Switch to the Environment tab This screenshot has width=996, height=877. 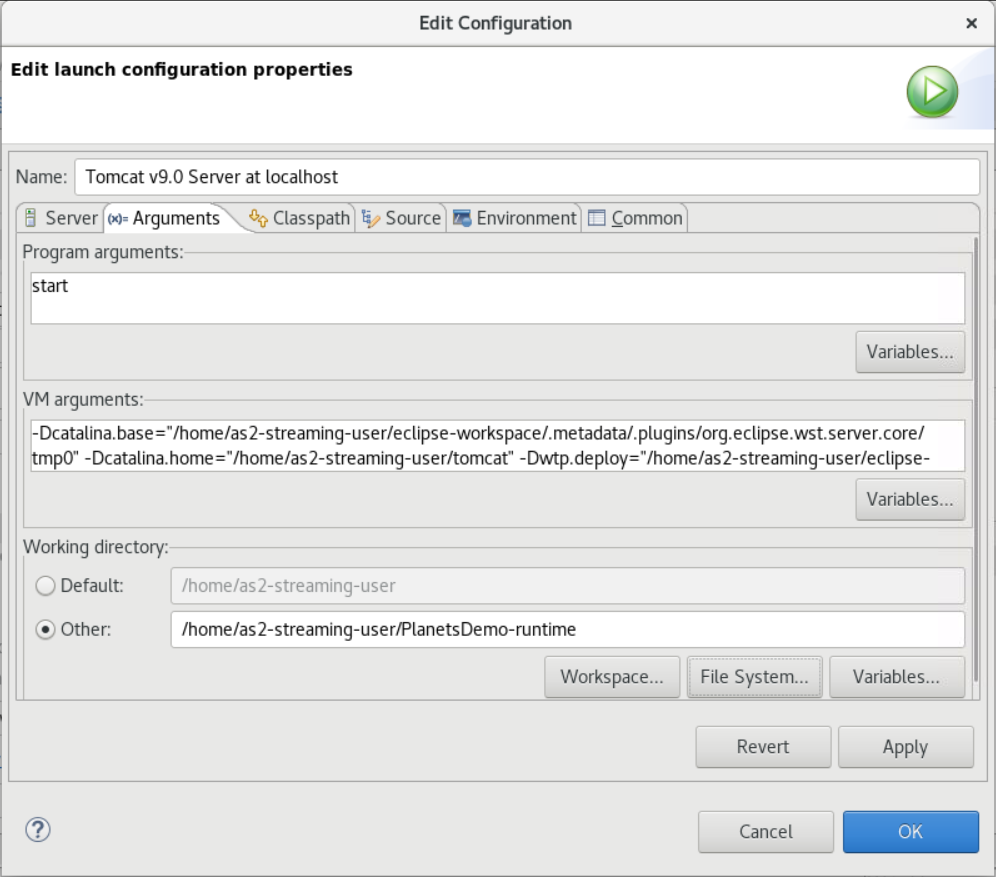515,218
